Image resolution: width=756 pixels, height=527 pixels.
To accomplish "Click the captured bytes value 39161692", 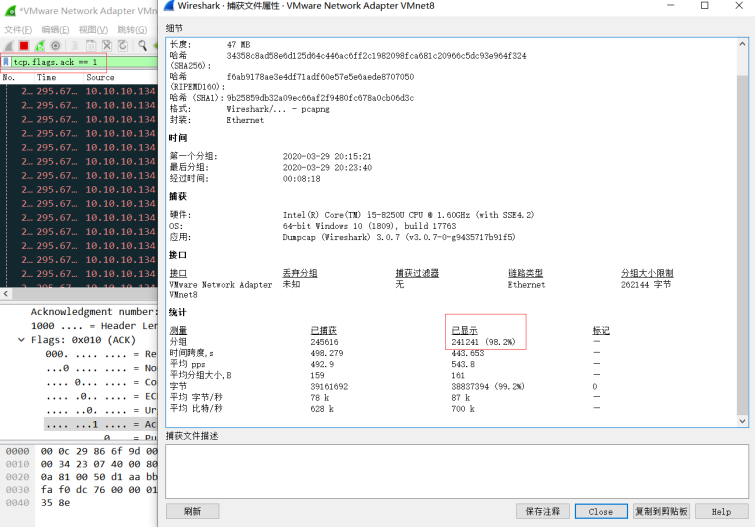I will (x=329, y=387).
